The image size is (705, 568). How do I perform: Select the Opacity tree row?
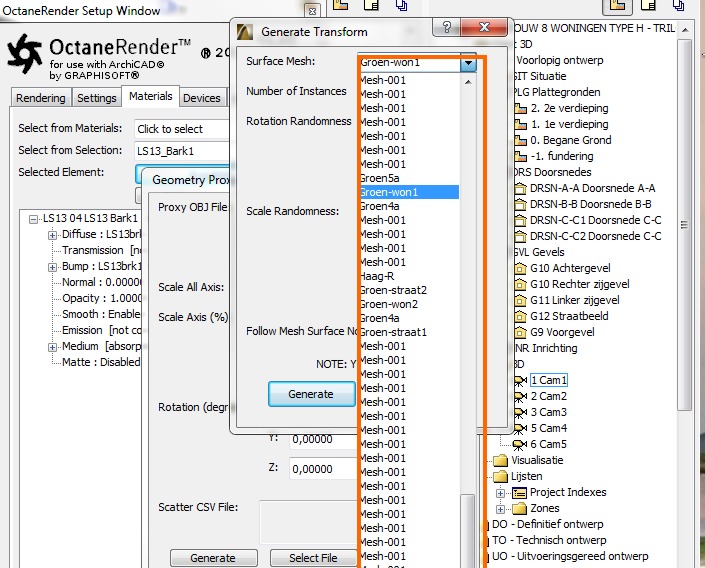coord(102,298)
